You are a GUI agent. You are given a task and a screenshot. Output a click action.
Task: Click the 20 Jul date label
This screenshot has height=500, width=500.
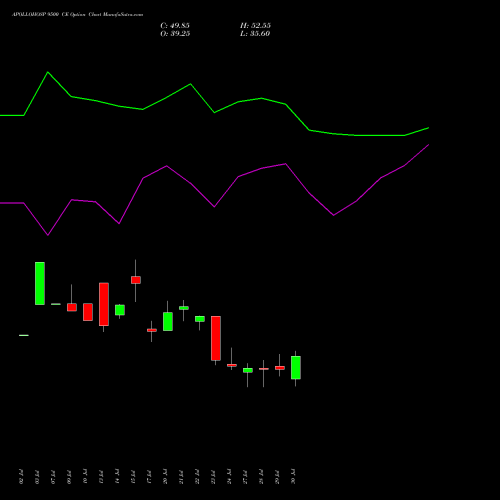click(165, 476)
